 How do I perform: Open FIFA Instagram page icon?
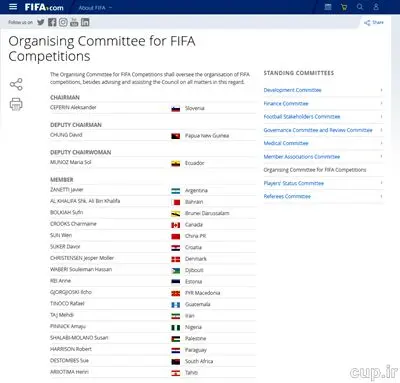click(x=63, y=22)
